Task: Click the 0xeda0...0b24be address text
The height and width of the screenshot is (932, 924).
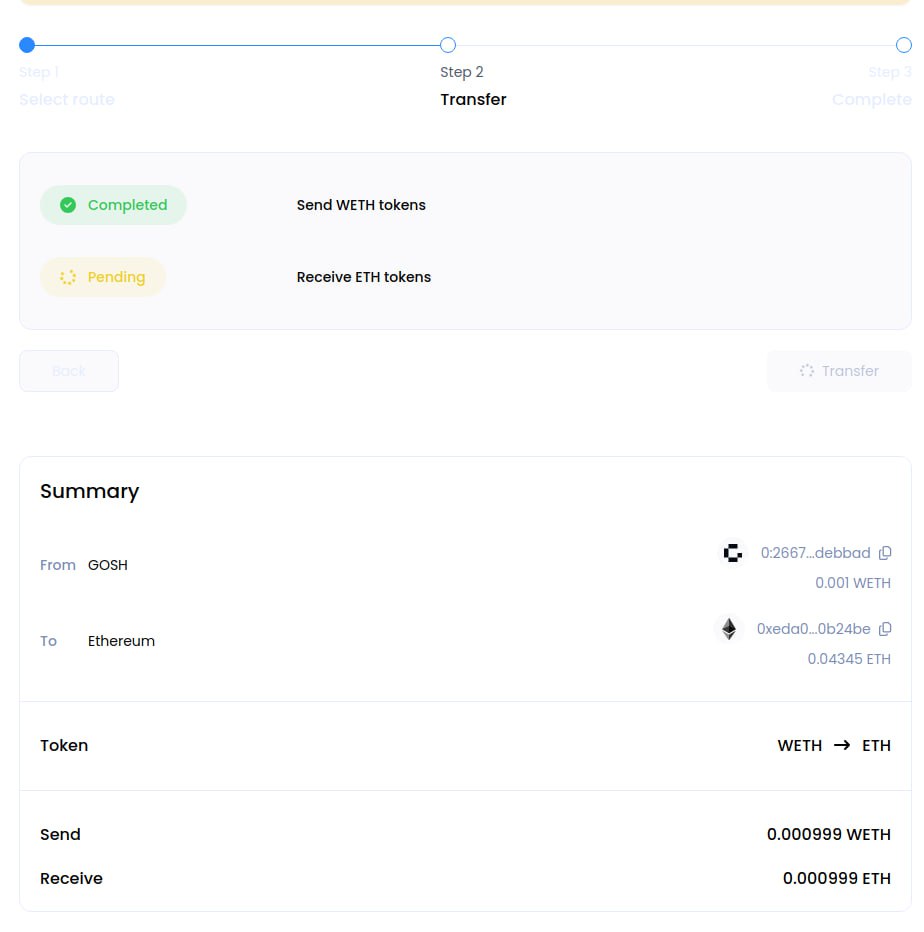Action: 813,629
